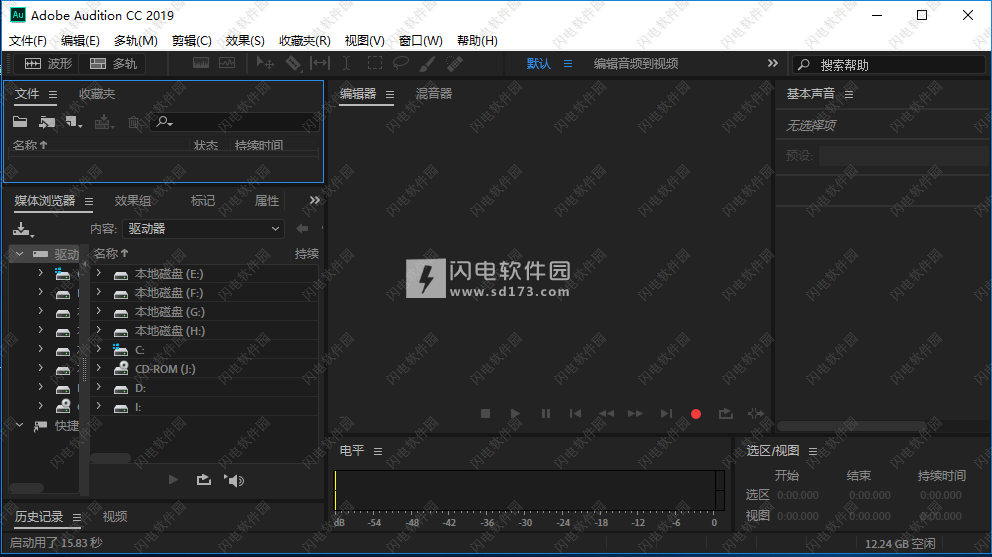This screenshot has width=992, height=557.
Task: Toggle Skip Selection transport icon
Action: 755,413
